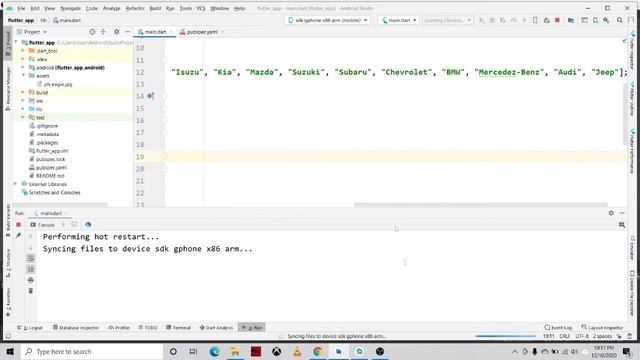Click the breakpoint marker on line 14

[150, 96]
